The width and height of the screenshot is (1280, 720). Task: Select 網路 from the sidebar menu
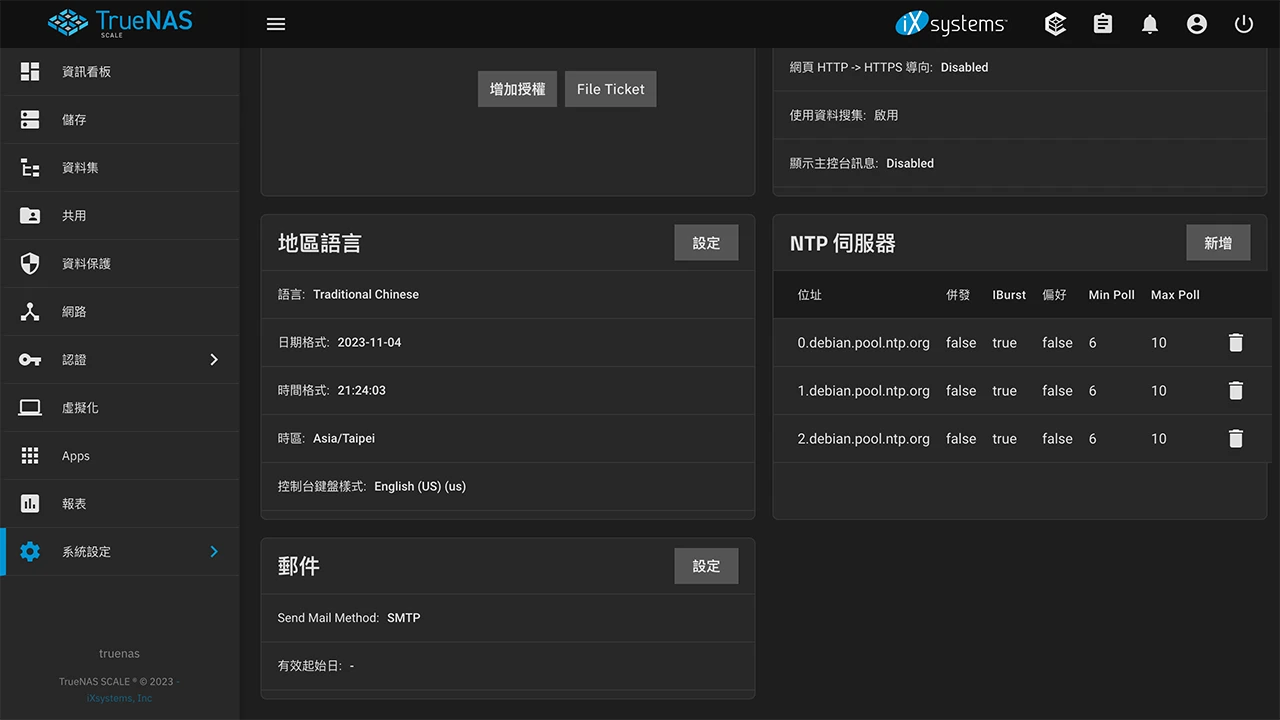30,311
